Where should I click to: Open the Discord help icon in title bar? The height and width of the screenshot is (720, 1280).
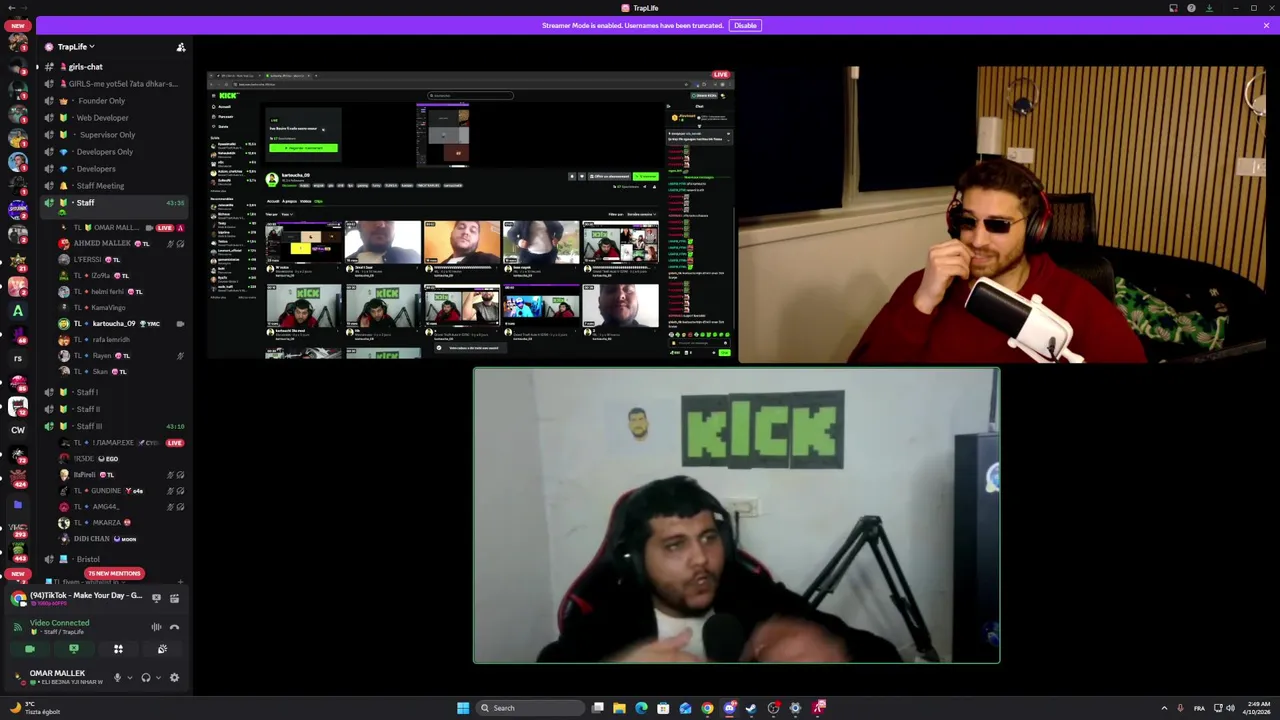[x=1191, y=8]
